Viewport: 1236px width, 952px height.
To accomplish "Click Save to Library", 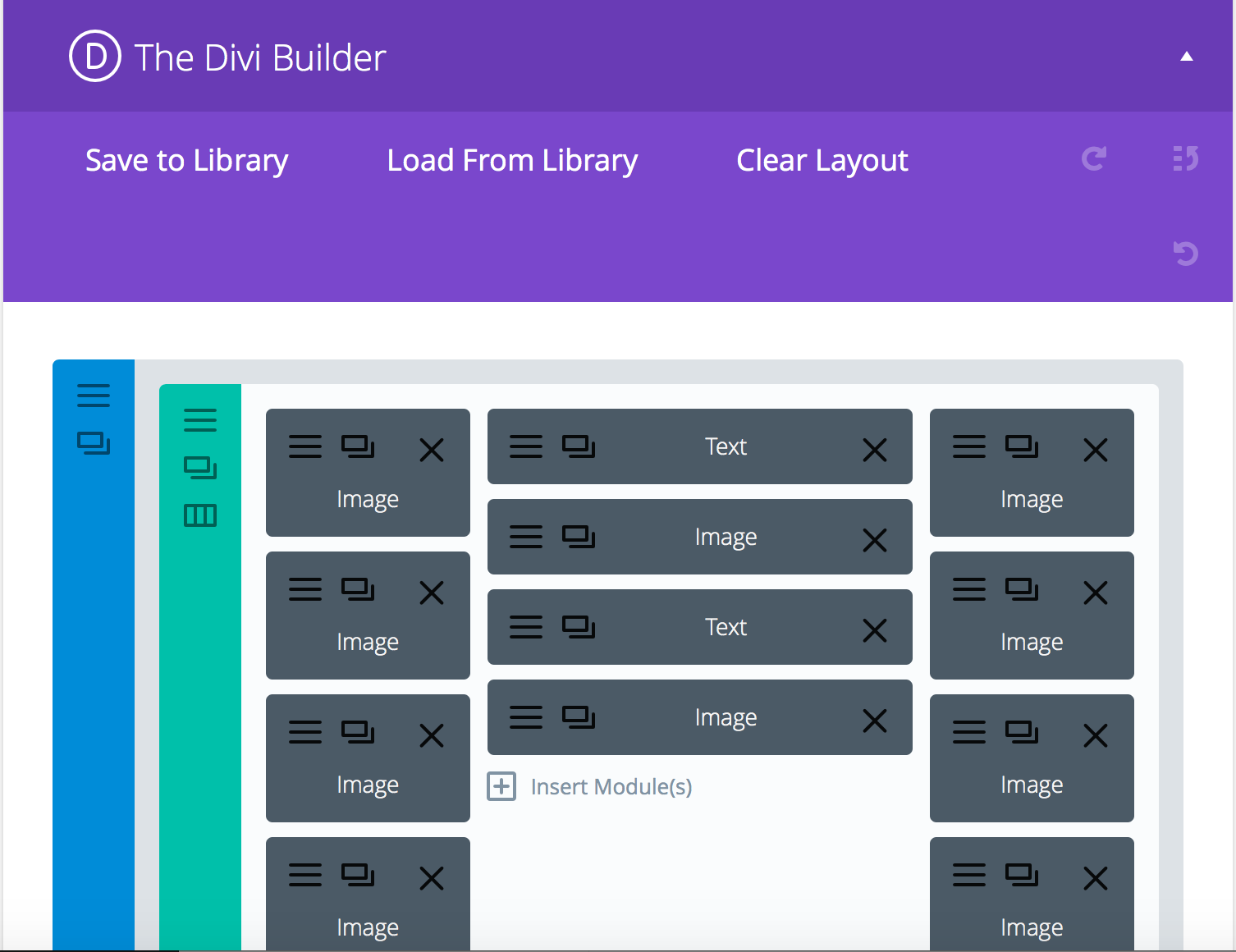I will tap(186, 160).
